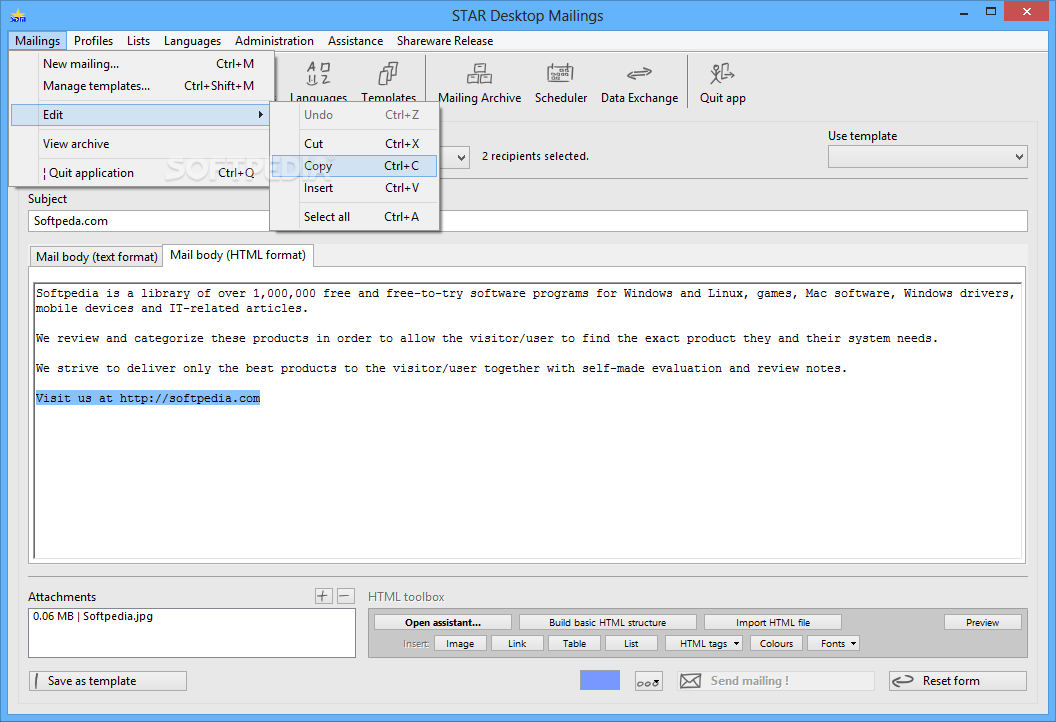Insert a Link via HTML toolbox
Screen dimensions: 1056x722
click(517, 643)
